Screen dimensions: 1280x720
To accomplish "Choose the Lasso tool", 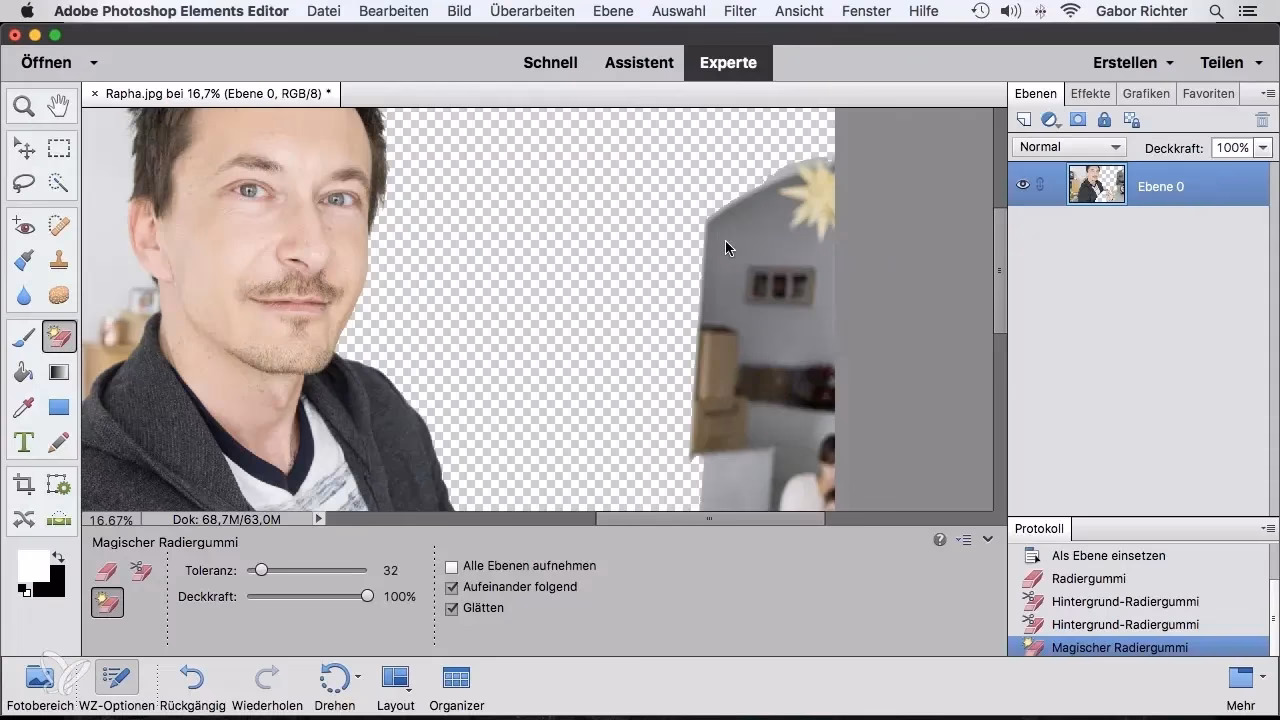I will (24, 182).
